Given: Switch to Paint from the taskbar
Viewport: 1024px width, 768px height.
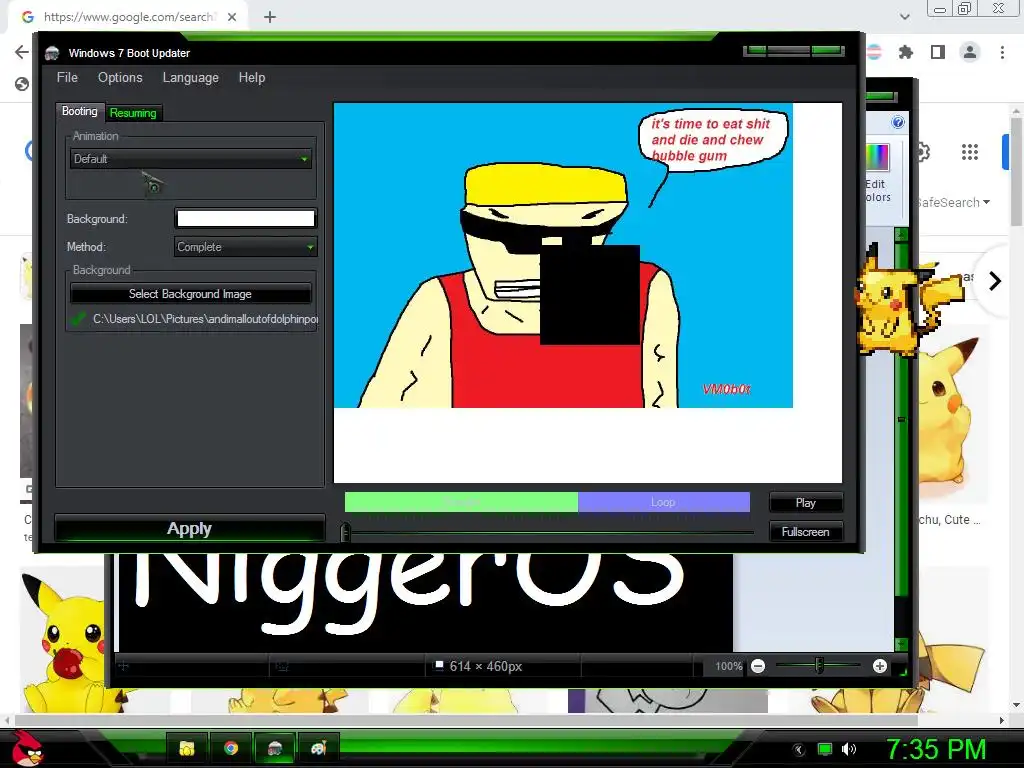Looking at the screenshot, I should pos(318,748).
